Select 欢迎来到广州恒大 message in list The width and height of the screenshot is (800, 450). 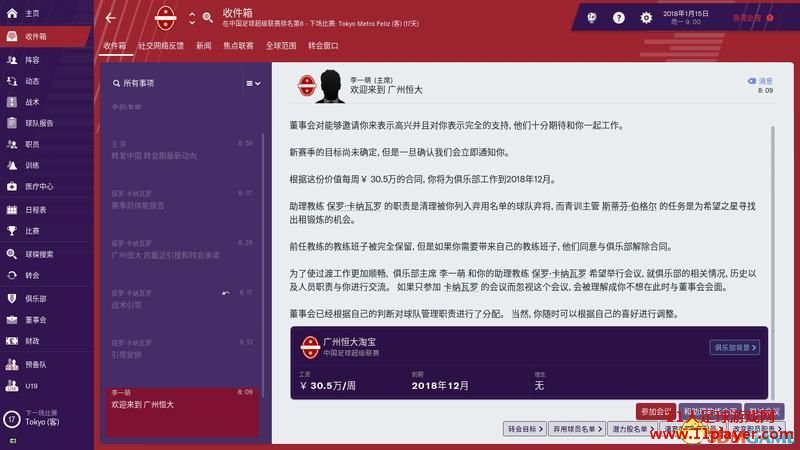(182, 412)
